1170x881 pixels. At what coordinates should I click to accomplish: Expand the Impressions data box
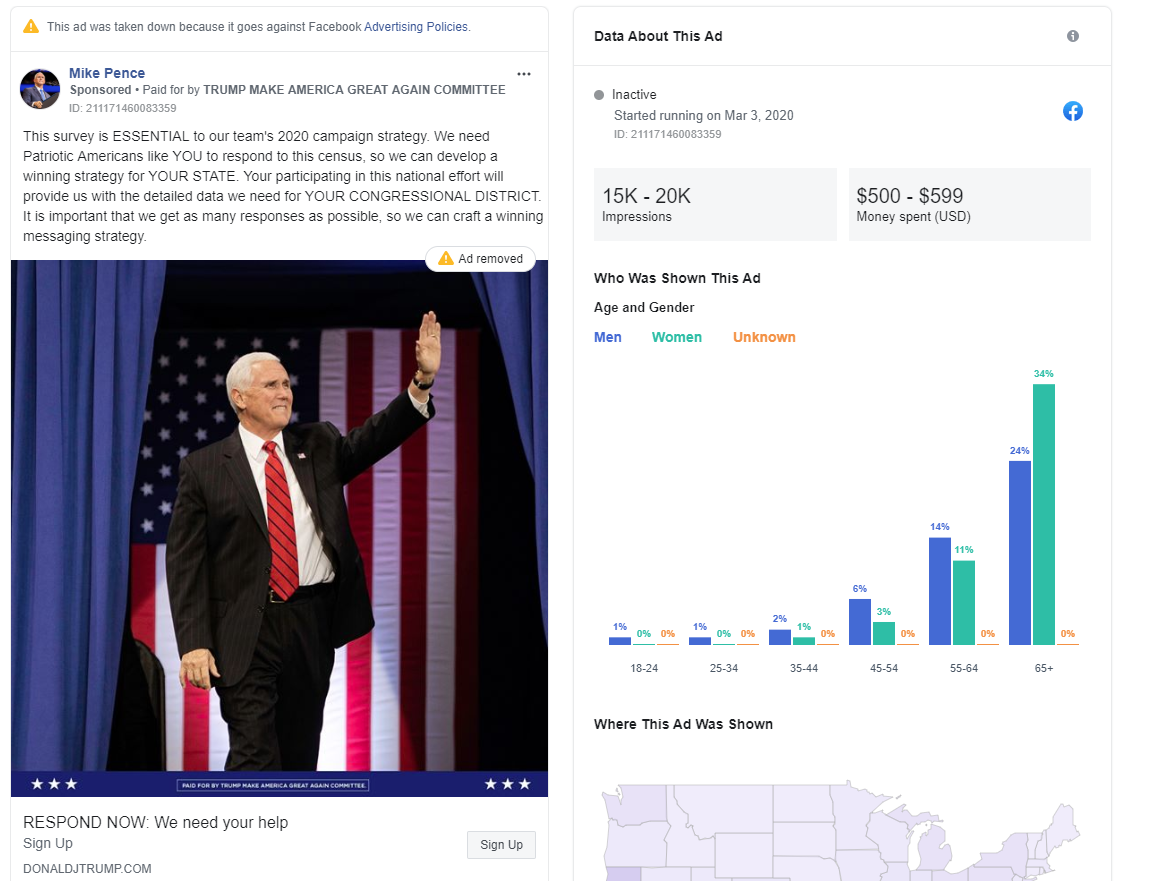pyautogui.click(x=715, y=204)
